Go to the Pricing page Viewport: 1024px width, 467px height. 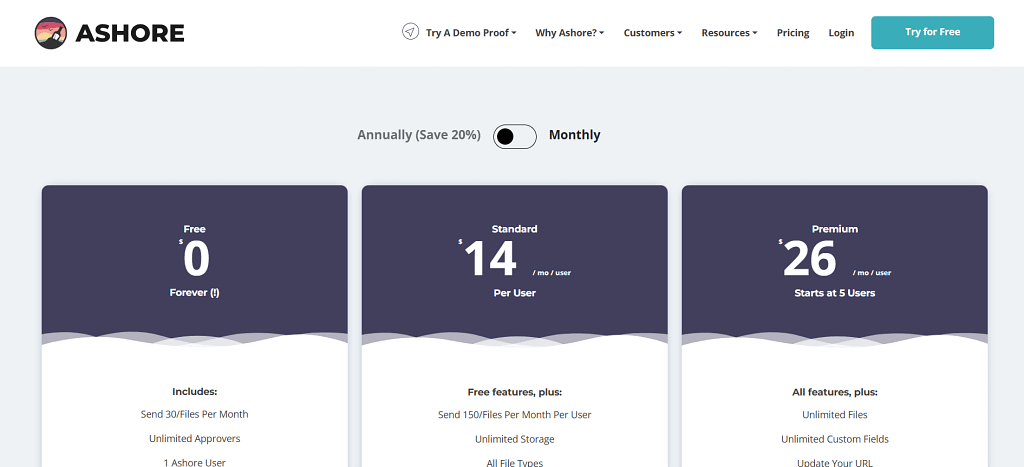(793, 33)
